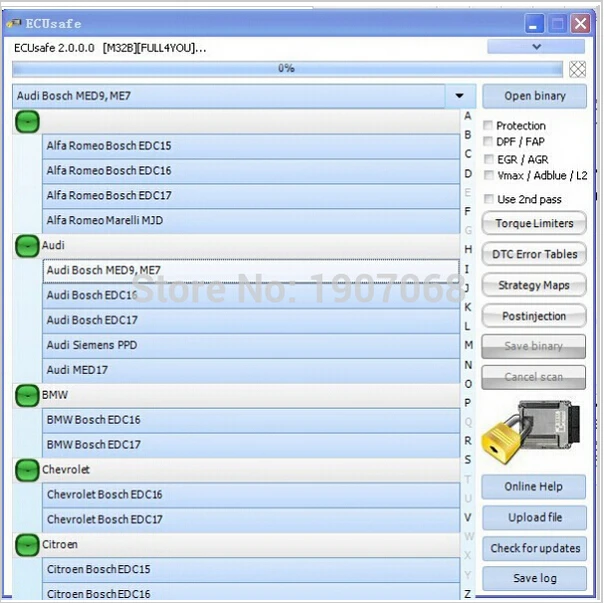The height and width of the screenshot is (603, 604).
Task: Open DTC Error Tables
Action: click(x=534, y=254)
